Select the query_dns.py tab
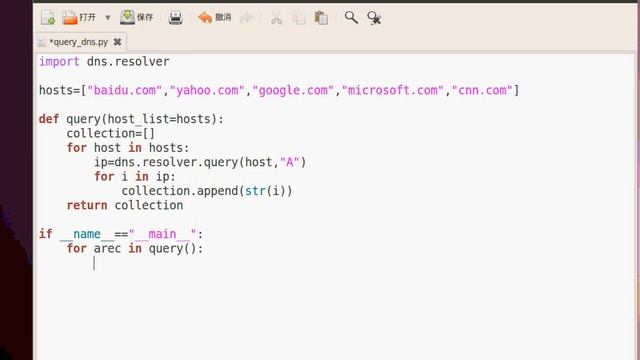This screenshot has width=640, height=360. pos(78,42)
